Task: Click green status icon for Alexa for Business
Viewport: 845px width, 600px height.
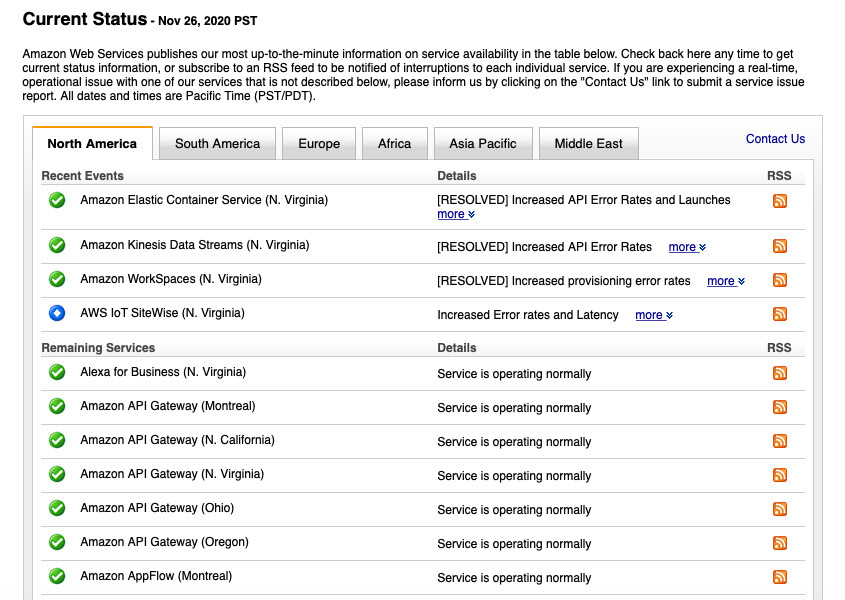Action: tap(57, 372)
